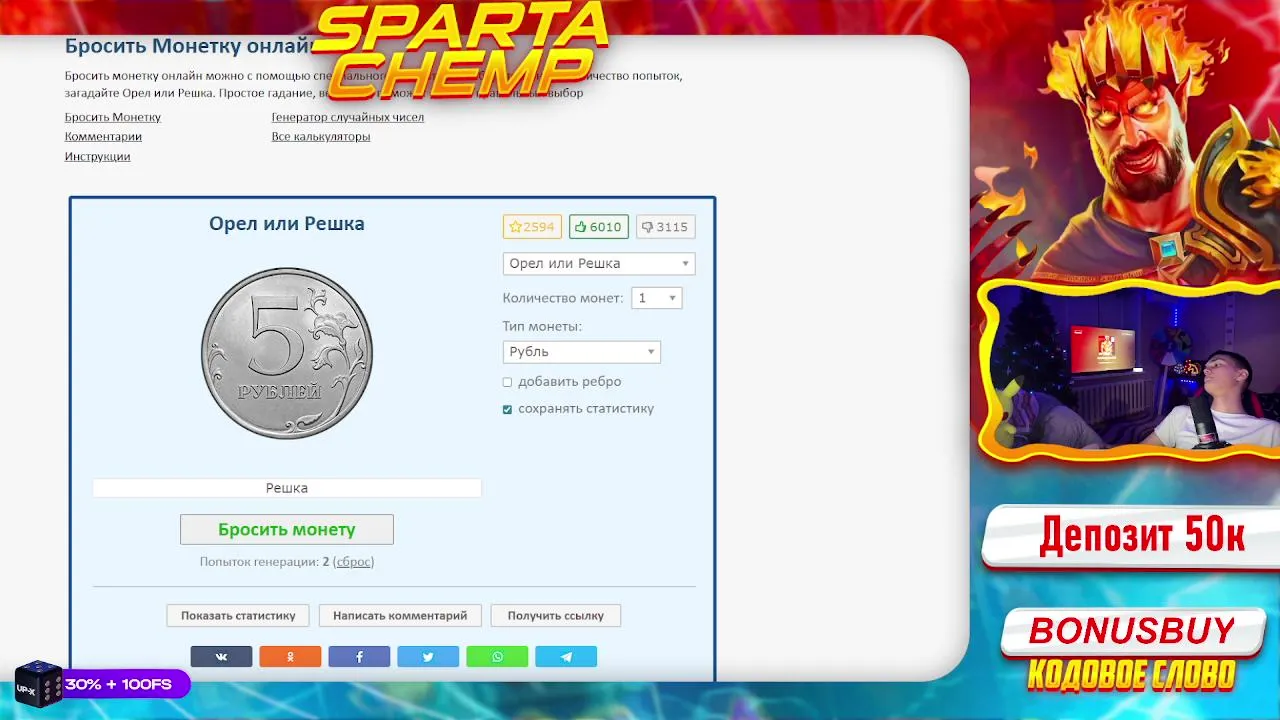This screenshot has width=1280, height=720.
Task: Open the "Количество монет" dropdown
Action: [657, 298]
